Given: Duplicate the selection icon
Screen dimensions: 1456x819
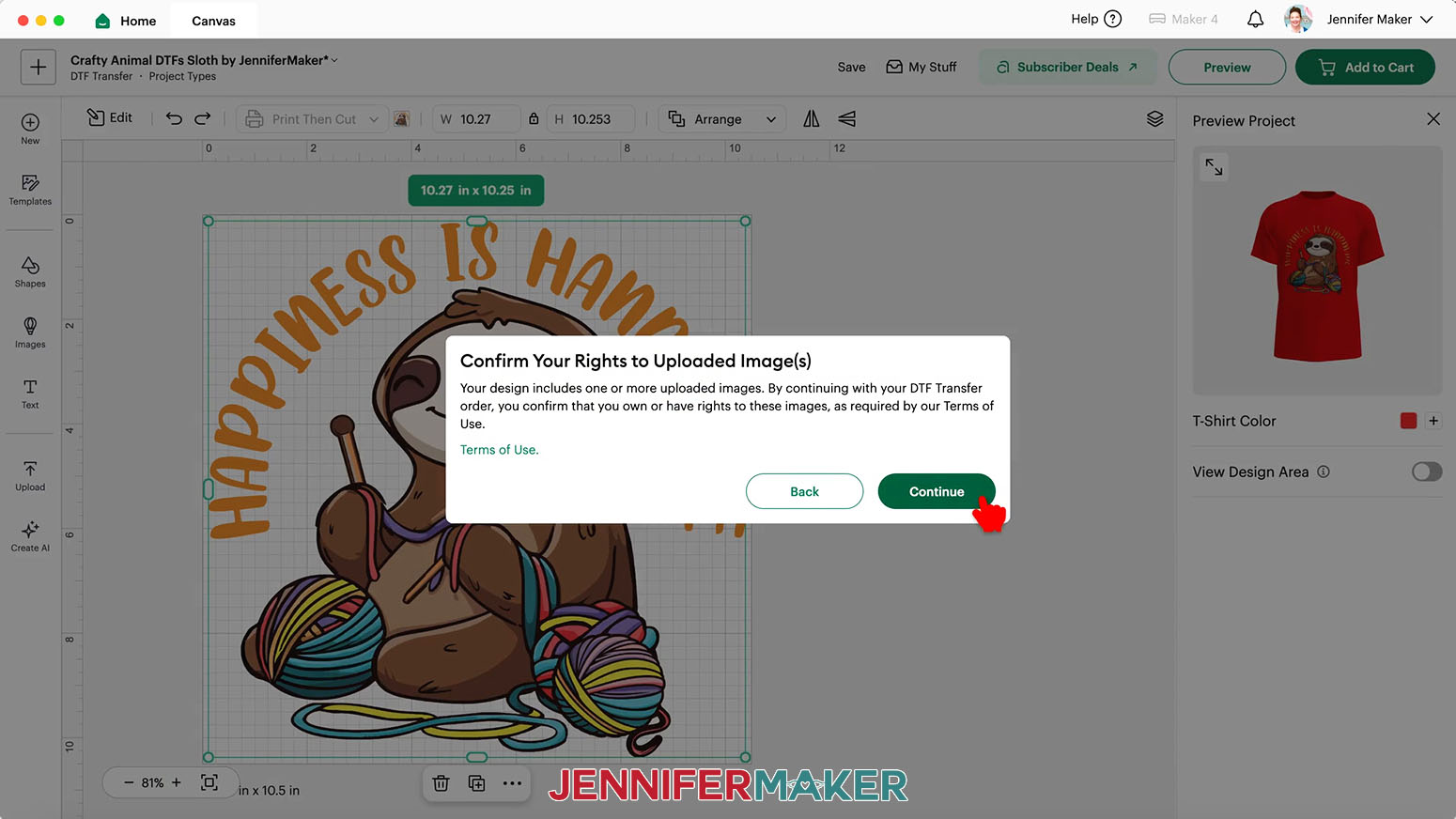Looking at the screenshot, I should (x=476, y=783).
